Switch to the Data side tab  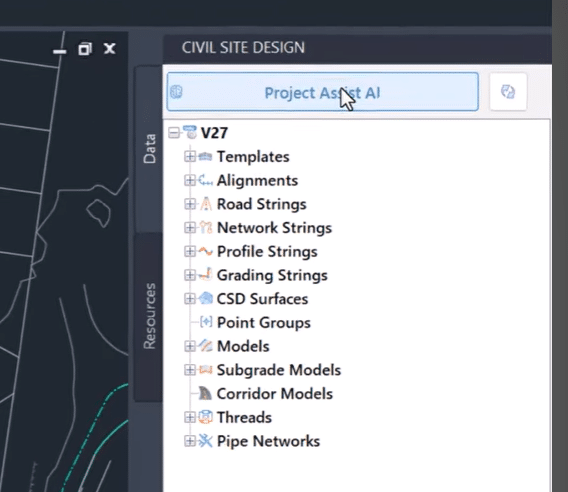pyautogui.click(x=149, y=149)
